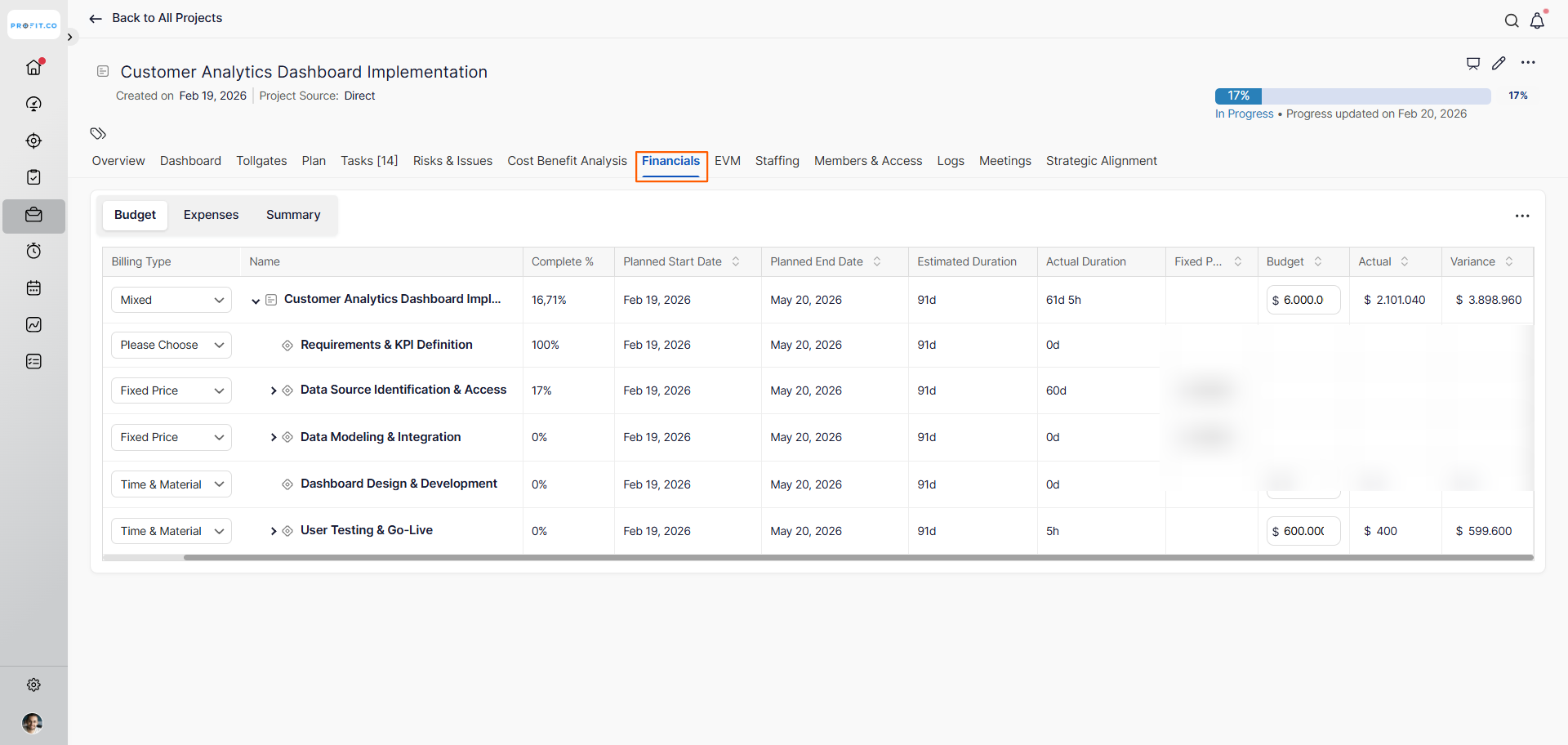This screenshot has height=745, width=1568.
Task: Open the home icon in sidebar
Action: (33, 67)
